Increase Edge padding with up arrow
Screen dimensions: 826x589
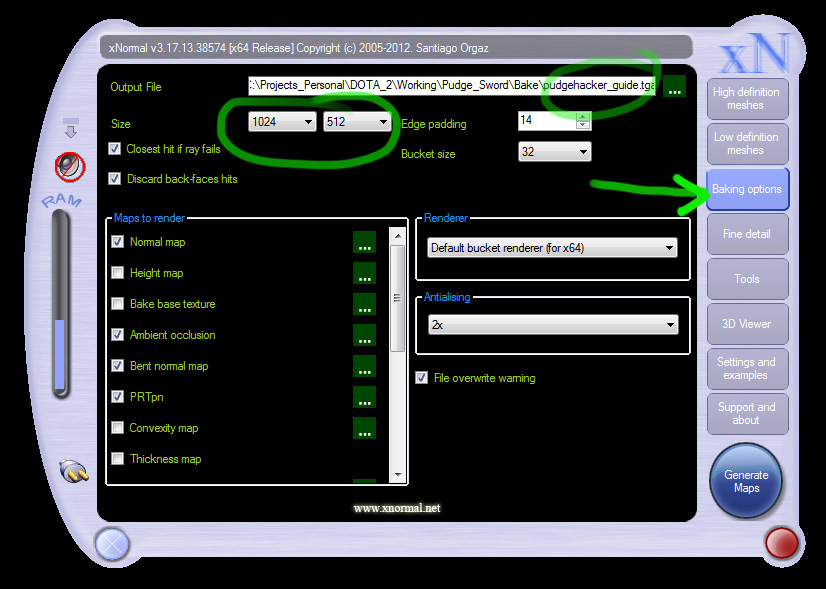point(583,117)
